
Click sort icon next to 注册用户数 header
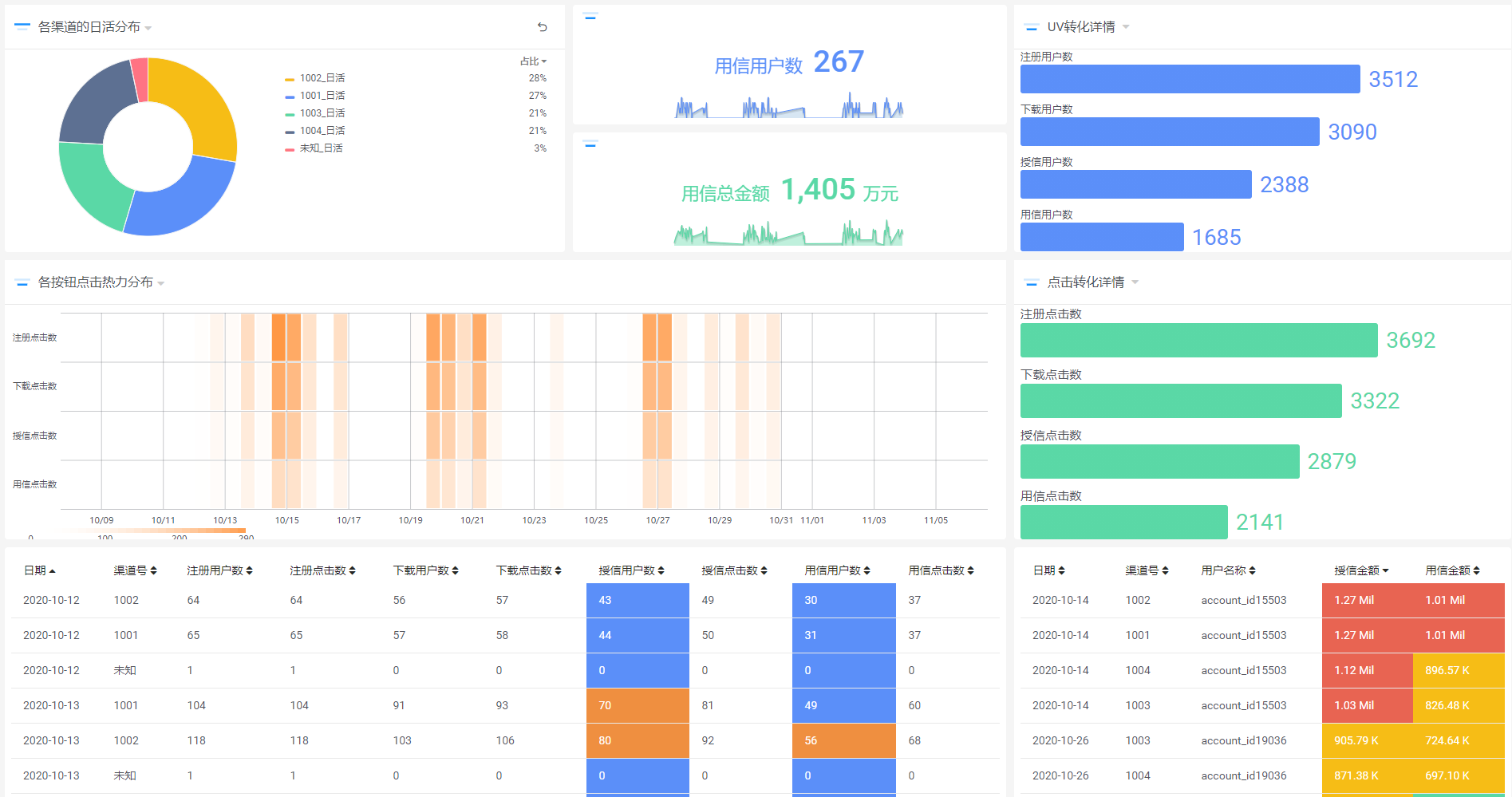pos(249,571)
